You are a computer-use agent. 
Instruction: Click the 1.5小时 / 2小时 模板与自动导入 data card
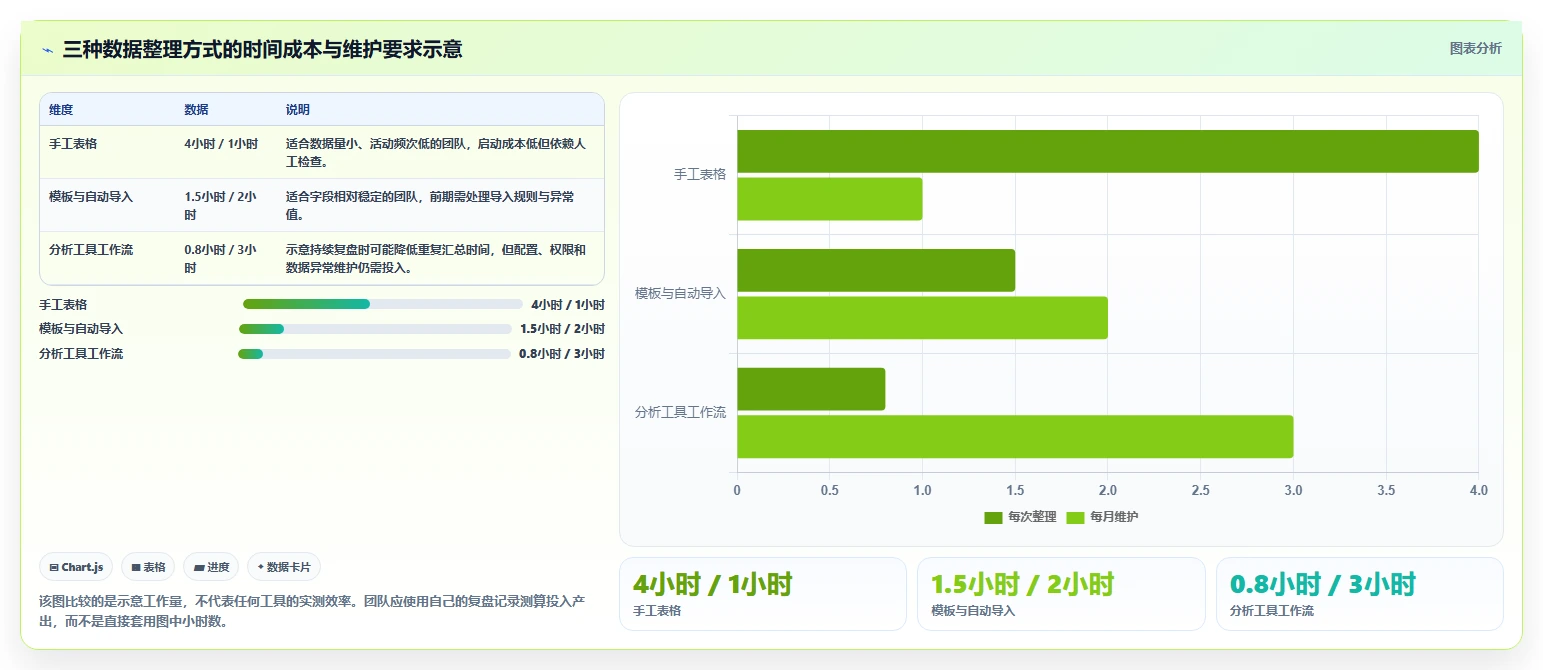(x=1061, y=594)
